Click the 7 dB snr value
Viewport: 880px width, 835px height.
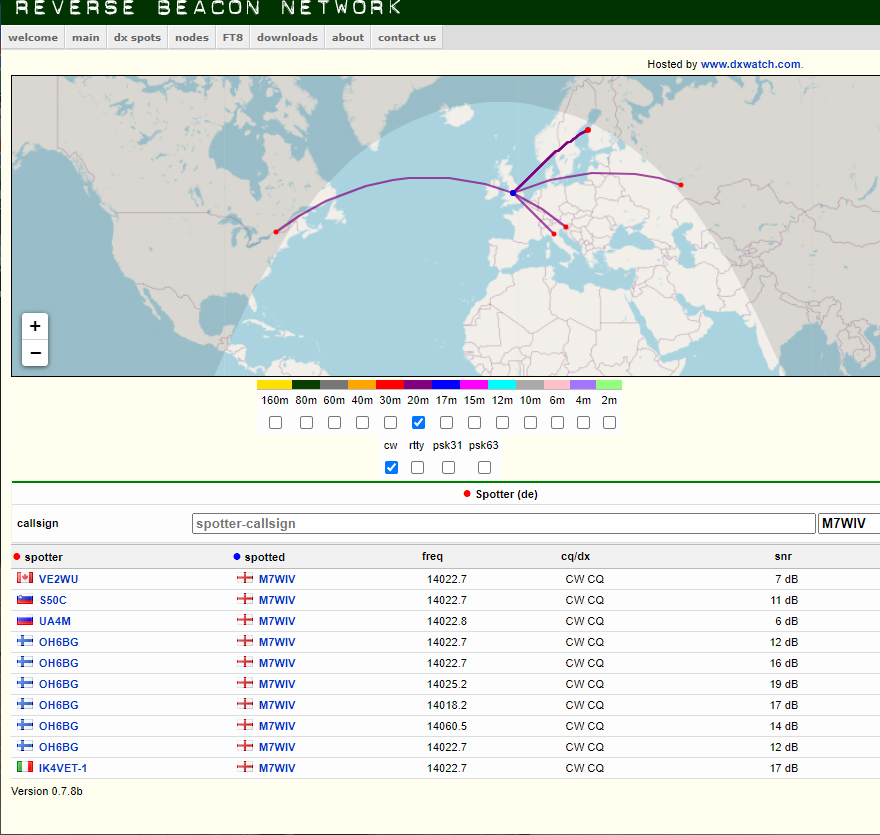(x=786, y=579)
